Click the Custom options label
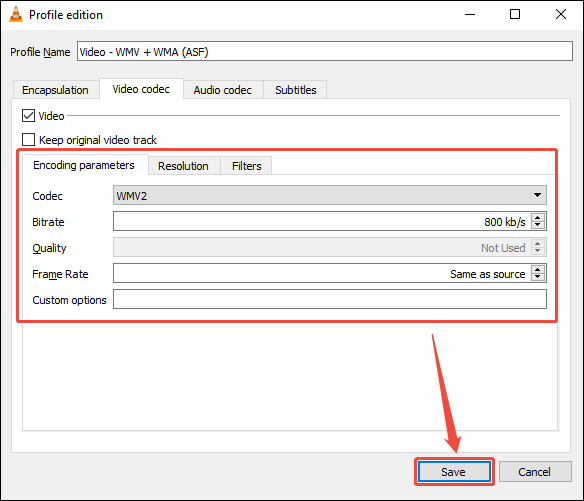Viewport: 584px width, 501px height. click(x=69, y=300)
